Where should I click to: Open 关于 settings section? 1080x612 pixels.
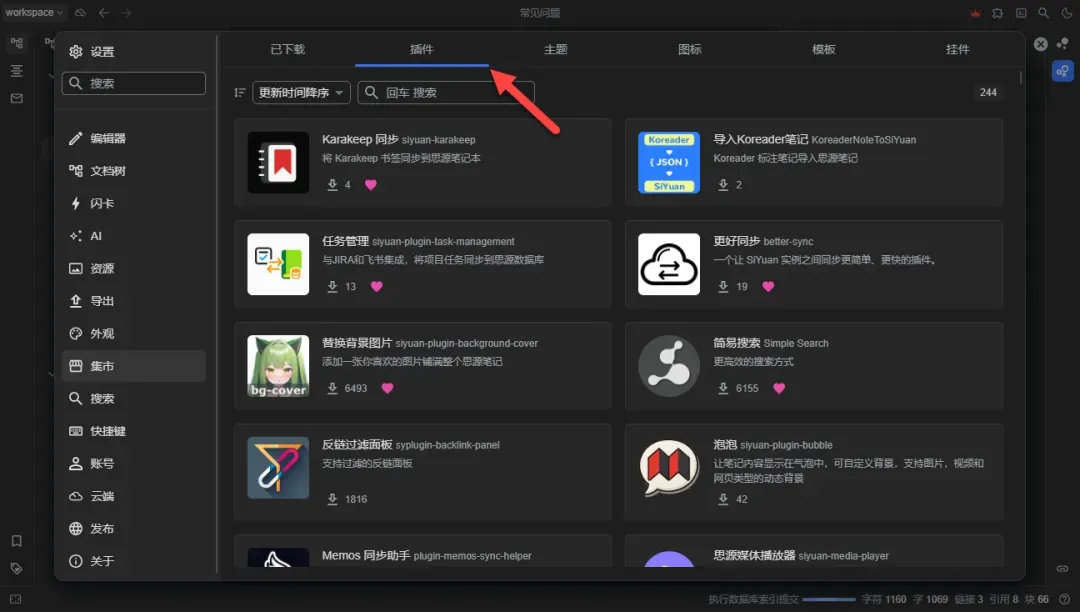click(x=134, y=561)
